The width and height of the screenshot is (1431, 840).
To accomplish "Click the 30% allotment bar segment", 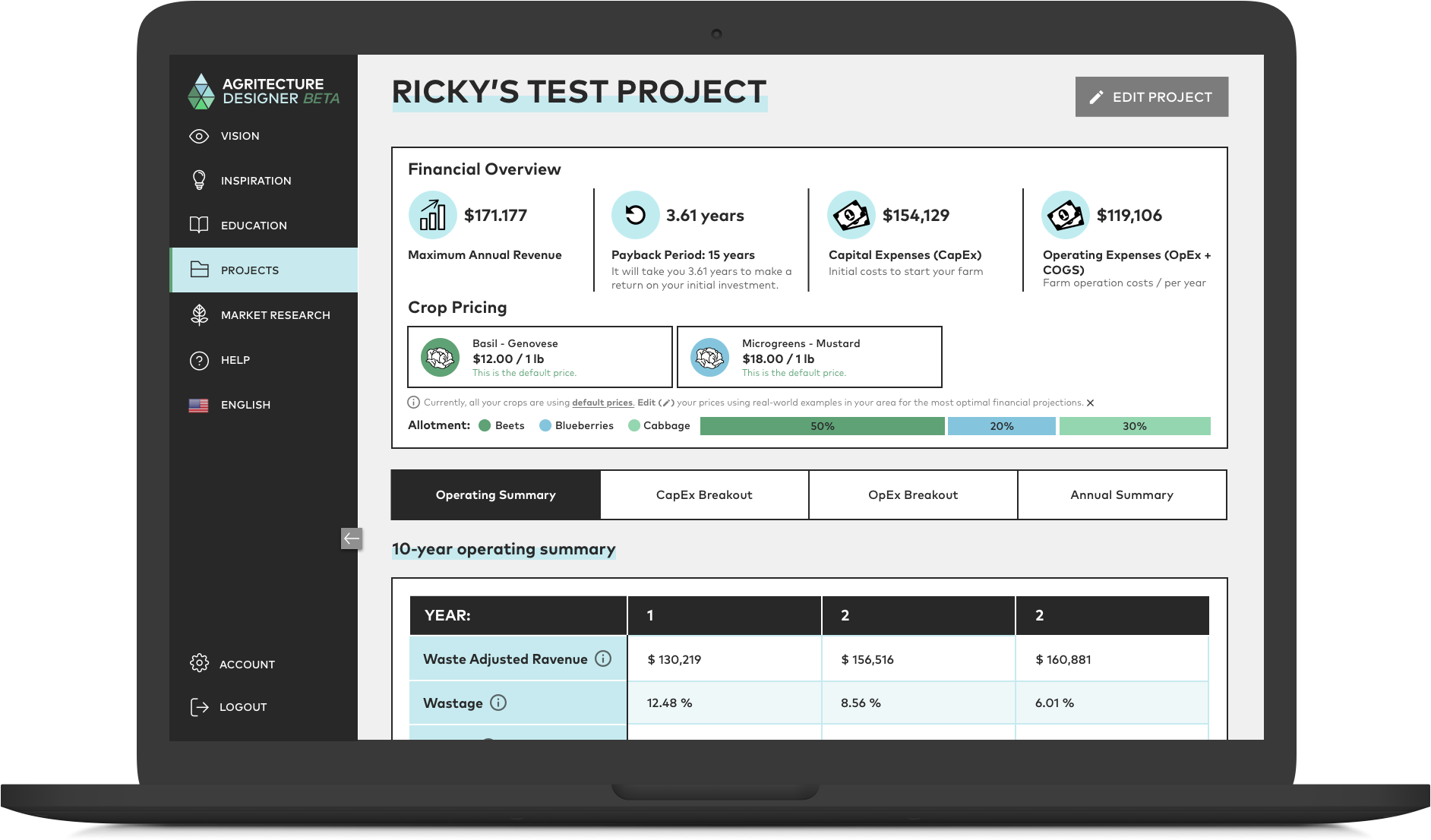I will [x=1135, y=426].
